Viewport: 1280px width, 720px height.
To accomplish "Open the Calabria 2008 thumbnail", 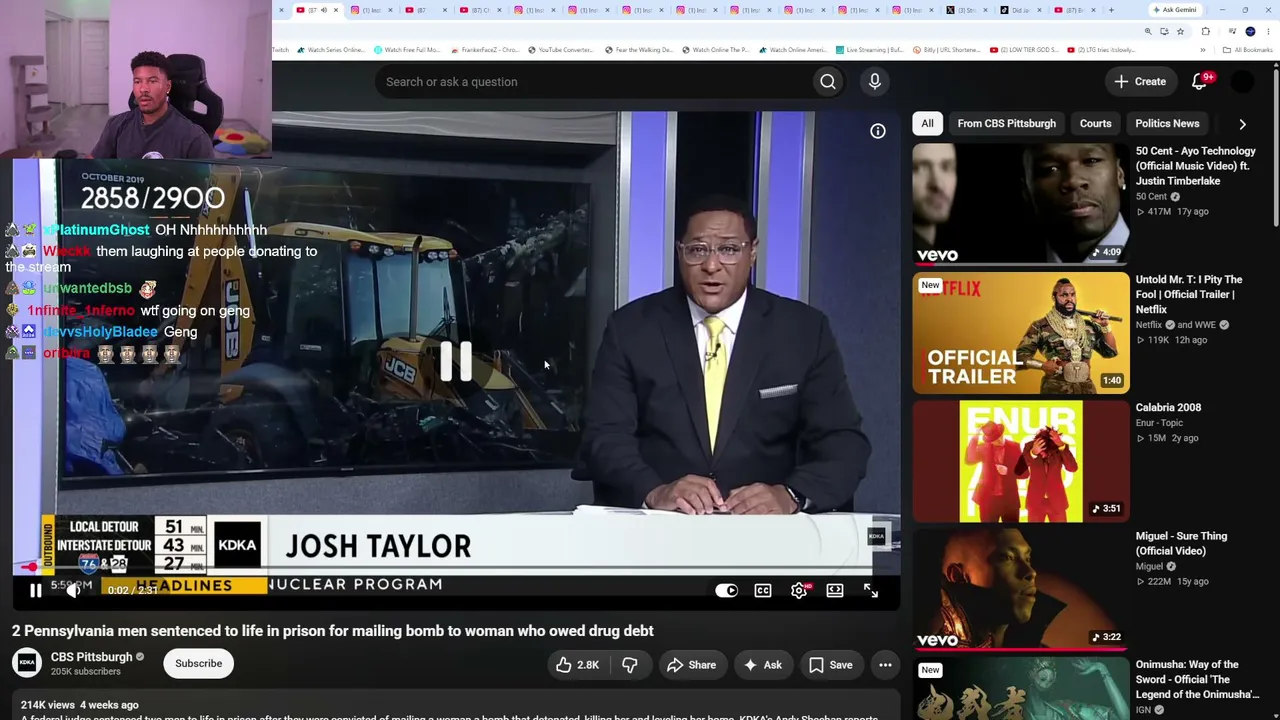I will pyautogui.click(x=1021, y=461).
